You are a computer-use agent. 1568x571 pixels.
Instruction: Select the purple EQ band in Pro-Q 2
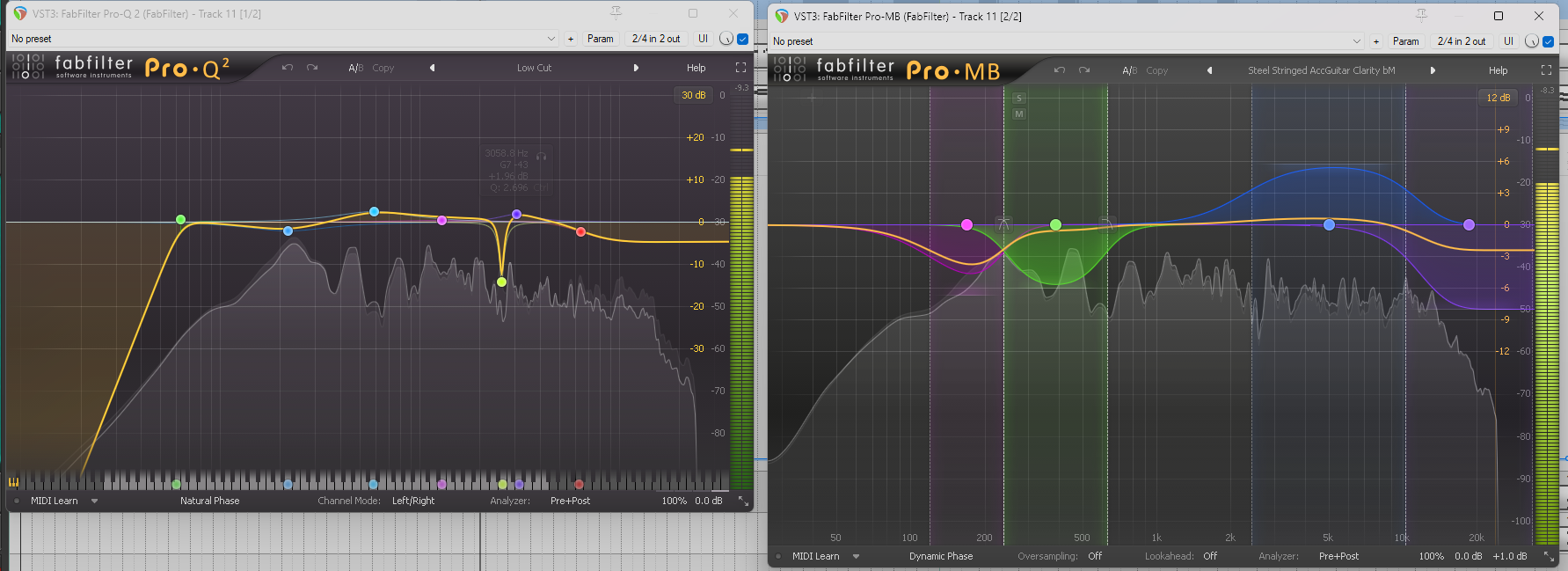[x=516, y=214]
